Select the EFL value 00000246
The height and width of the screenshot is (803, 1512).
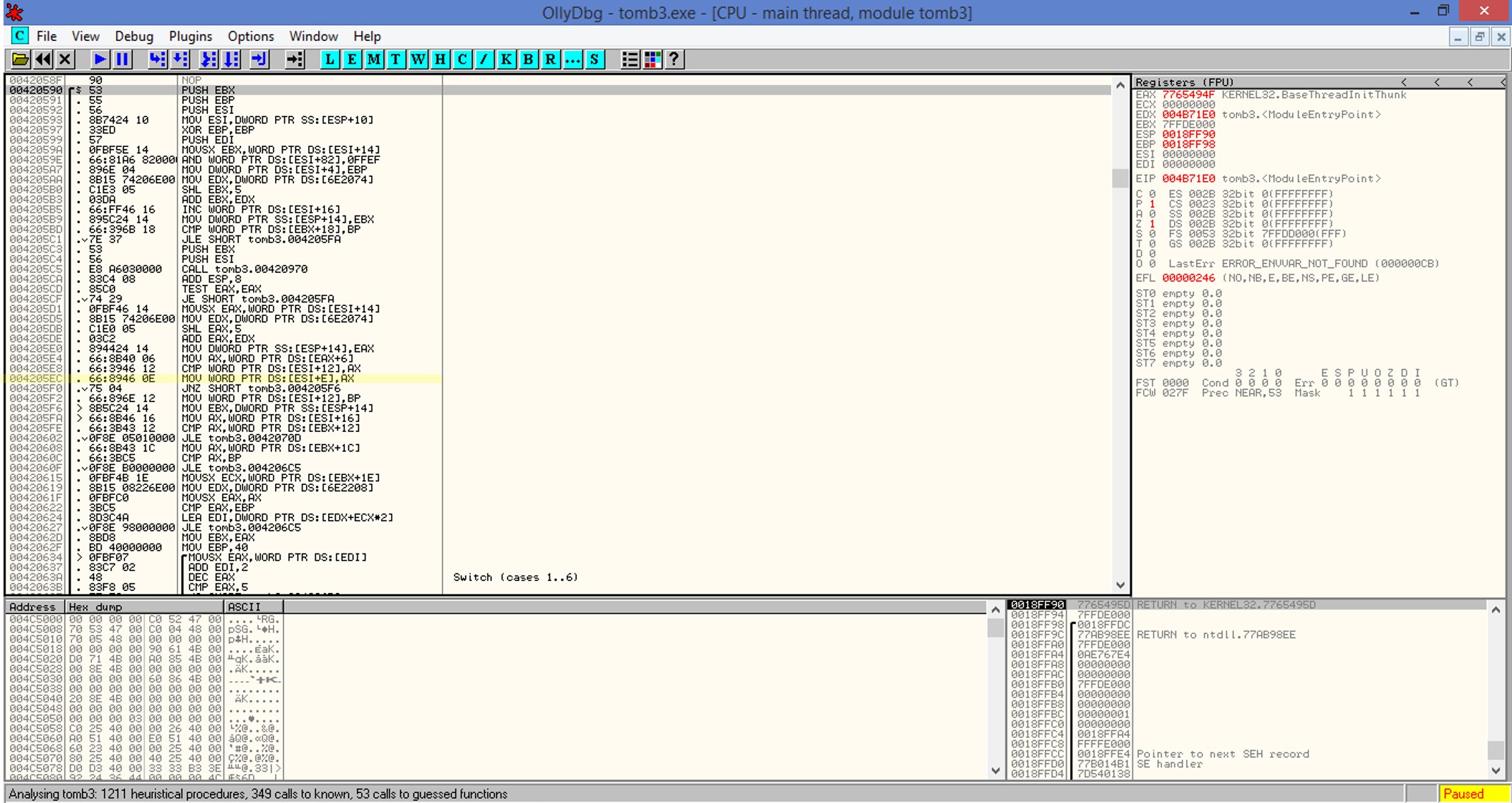pyautogui.click(x=1188, y=278)
